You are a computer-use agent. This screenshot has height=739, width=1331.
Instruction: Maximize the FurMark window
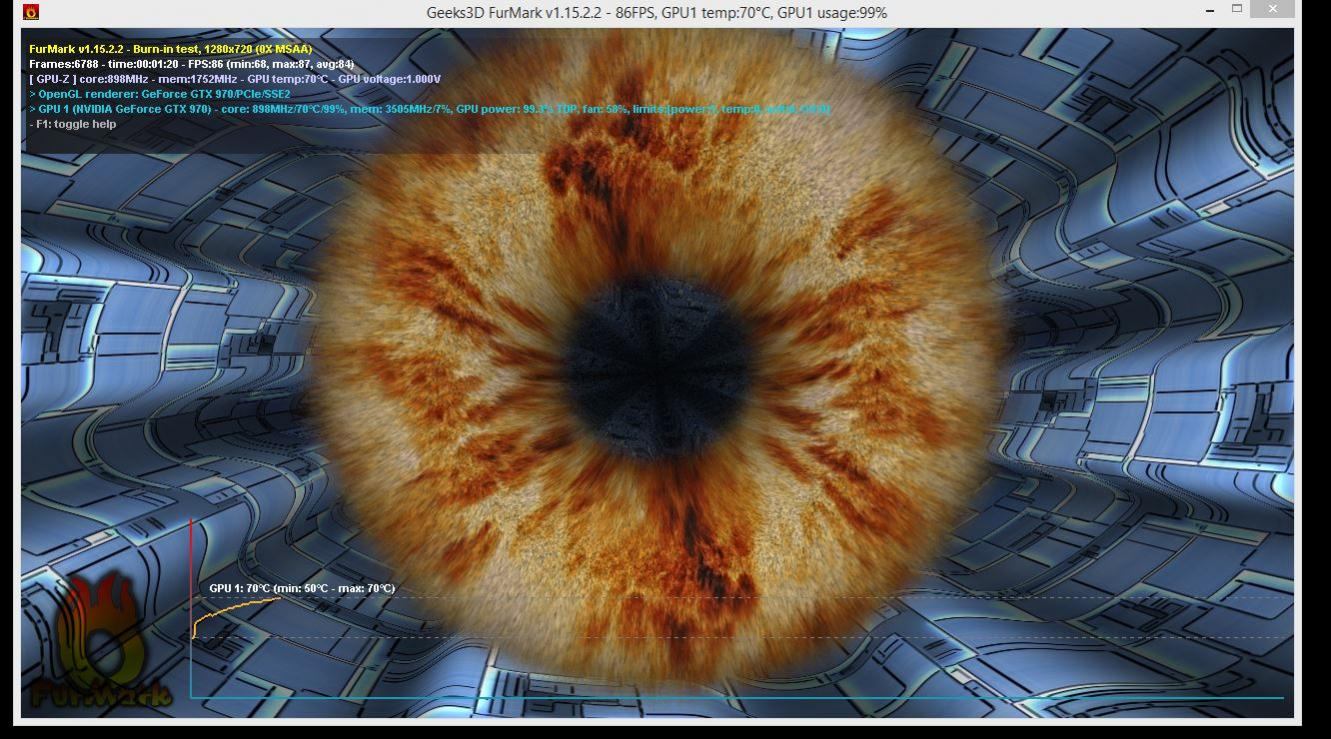click(1237, 9)
